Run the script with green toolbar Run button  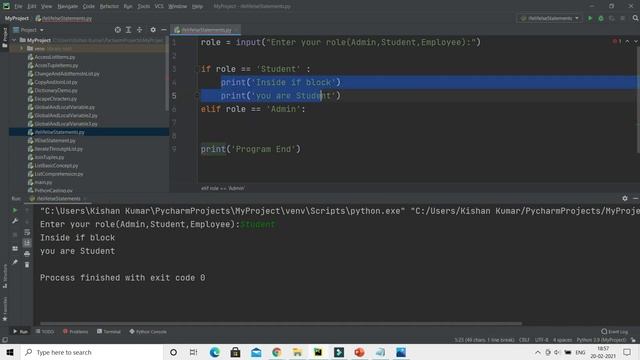pos(590,18)
